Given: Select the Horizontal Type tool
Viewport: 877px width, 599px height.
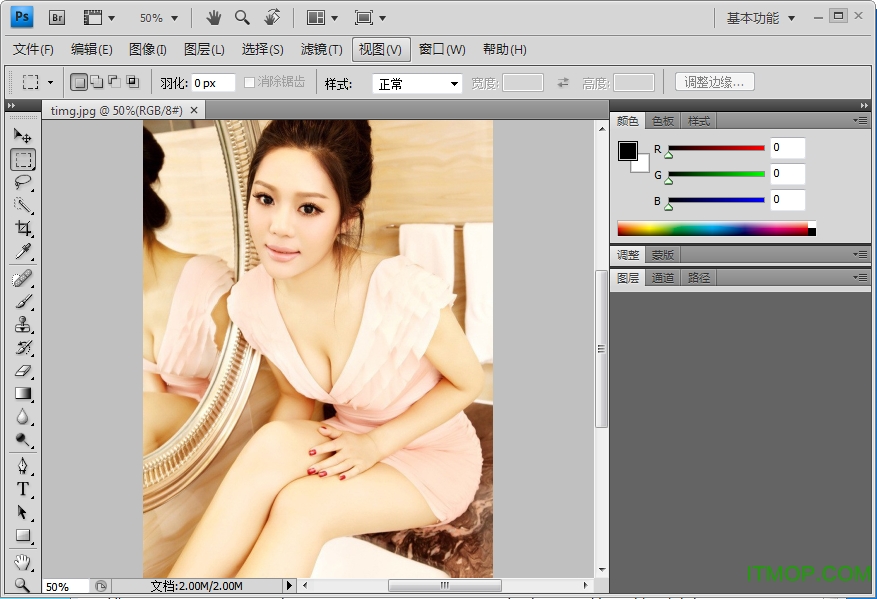Looking at the screenshot, I should pyautogui.click(x=22, y=489).
